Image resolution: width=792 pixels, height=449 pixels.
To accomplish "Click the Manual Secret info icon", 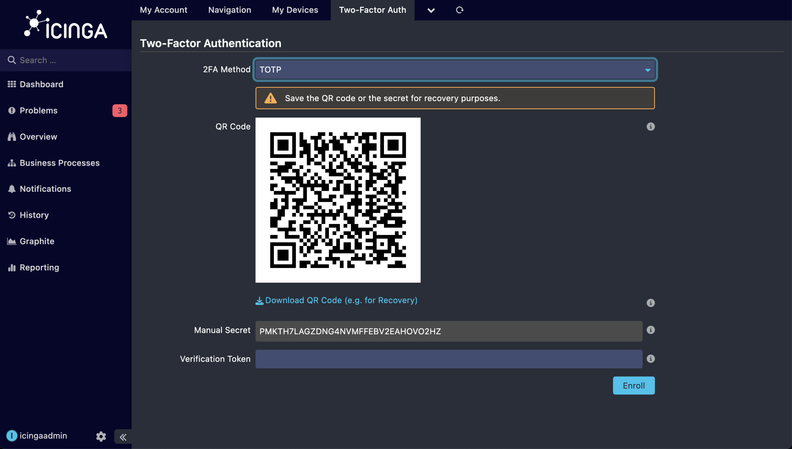I will tap(651, 330).
